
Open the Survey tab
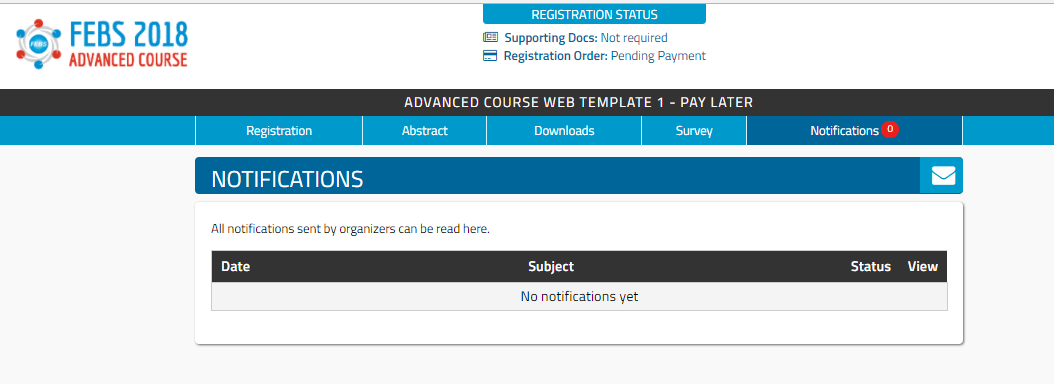click(694, 130)
